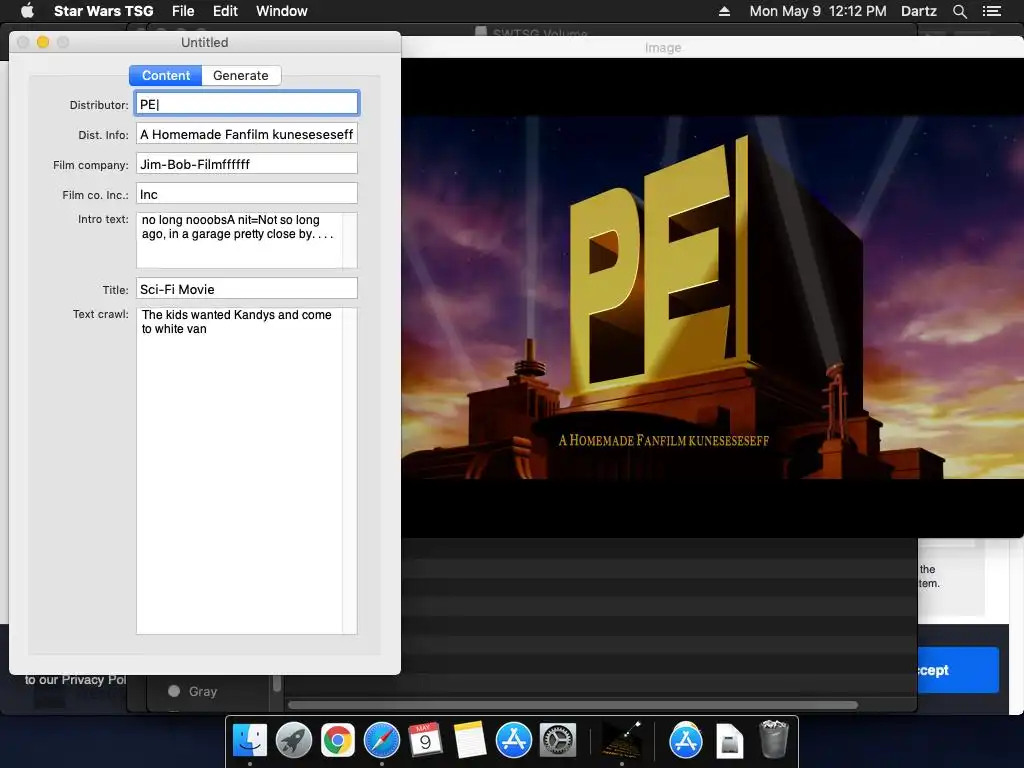This screenshot has height=768, width=1024.
Task: Click the 'Distributor:' label
Action: (99, 104)
